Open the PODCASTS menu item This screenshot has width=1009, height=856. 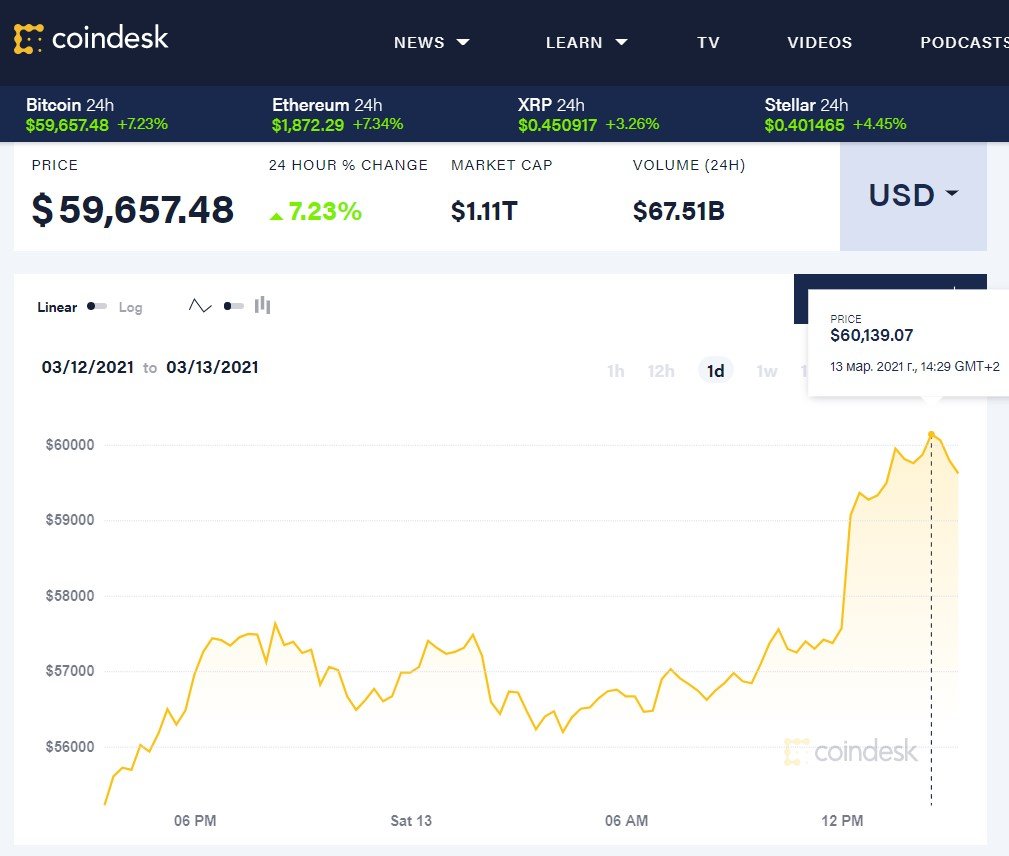point(964,42)
